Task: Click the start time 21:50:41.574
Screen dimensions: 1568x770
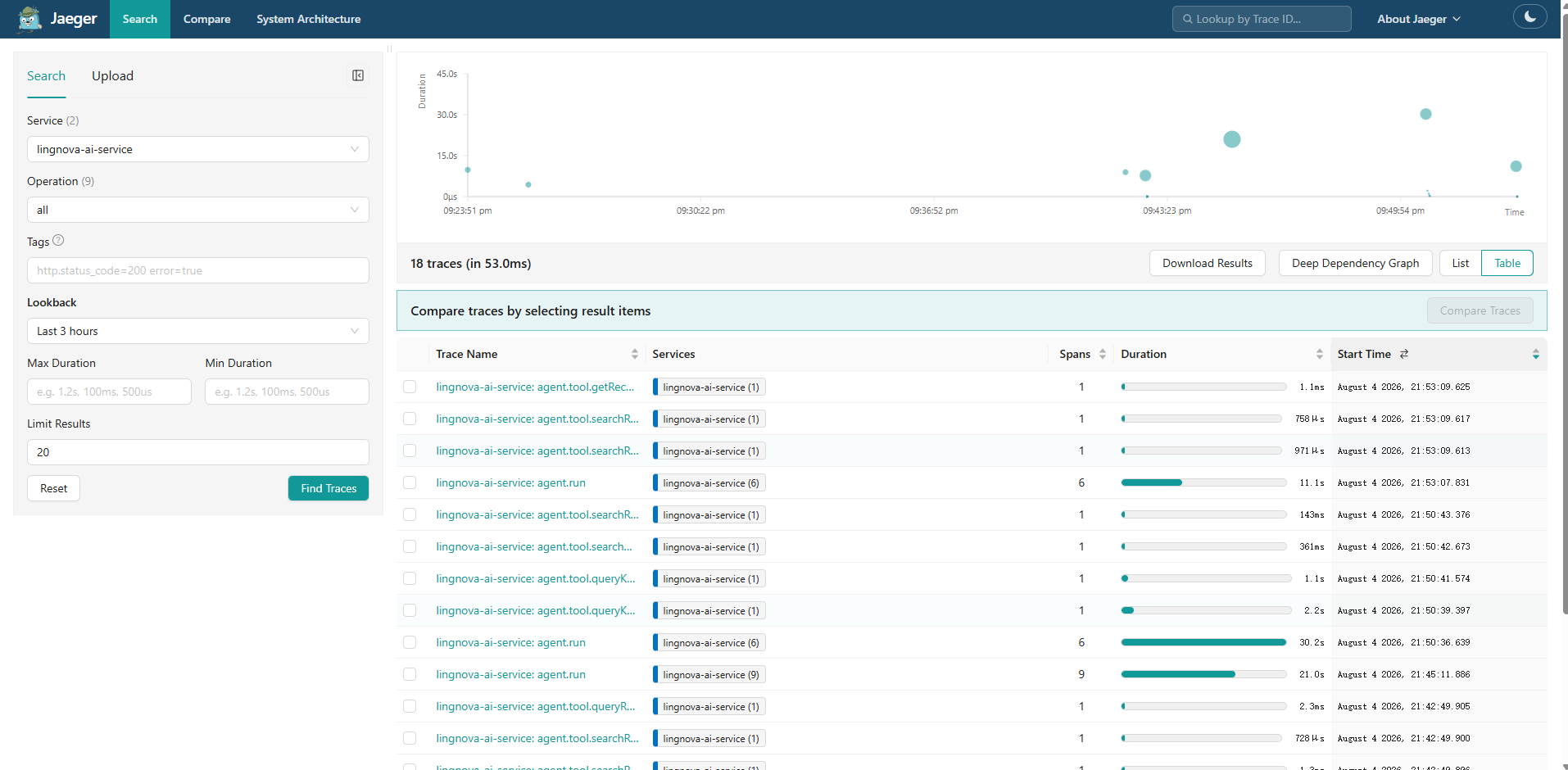Action: coord(1403,578)
